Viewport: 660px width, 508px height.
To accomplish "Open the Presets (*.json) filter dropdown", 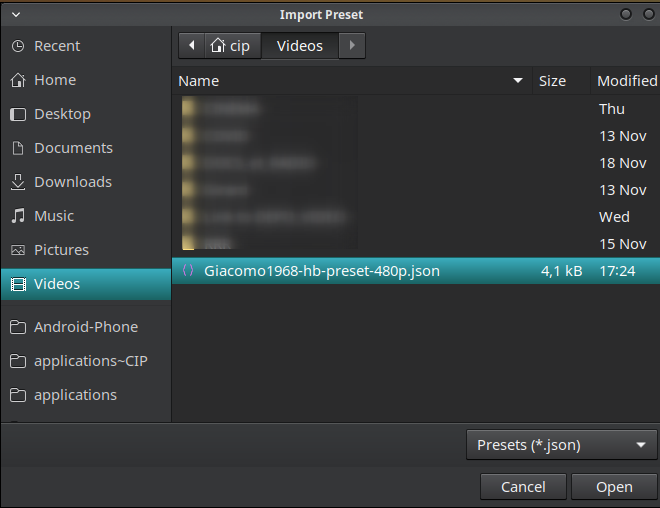I will pos(562,445).
